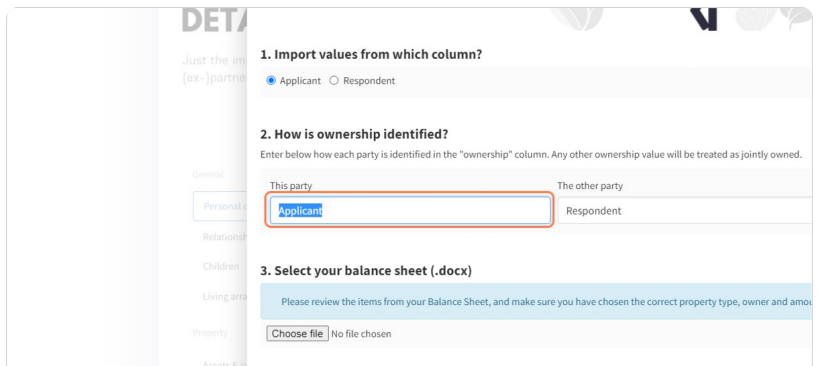Click the Choose file button
Viewport: 818px width, 366px height.
pos(297,334)
